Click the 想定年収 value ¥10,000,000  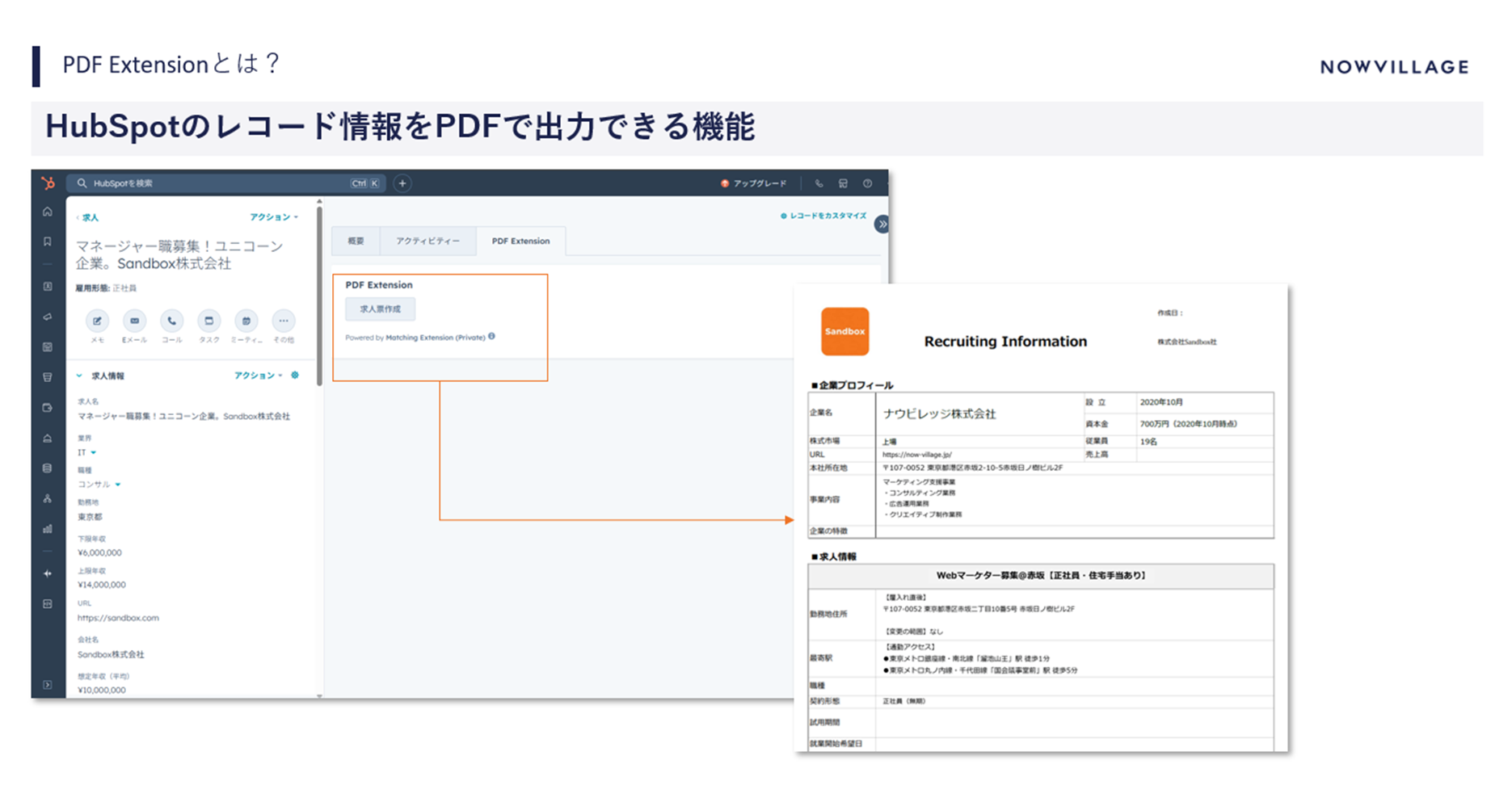click(102, 691)
